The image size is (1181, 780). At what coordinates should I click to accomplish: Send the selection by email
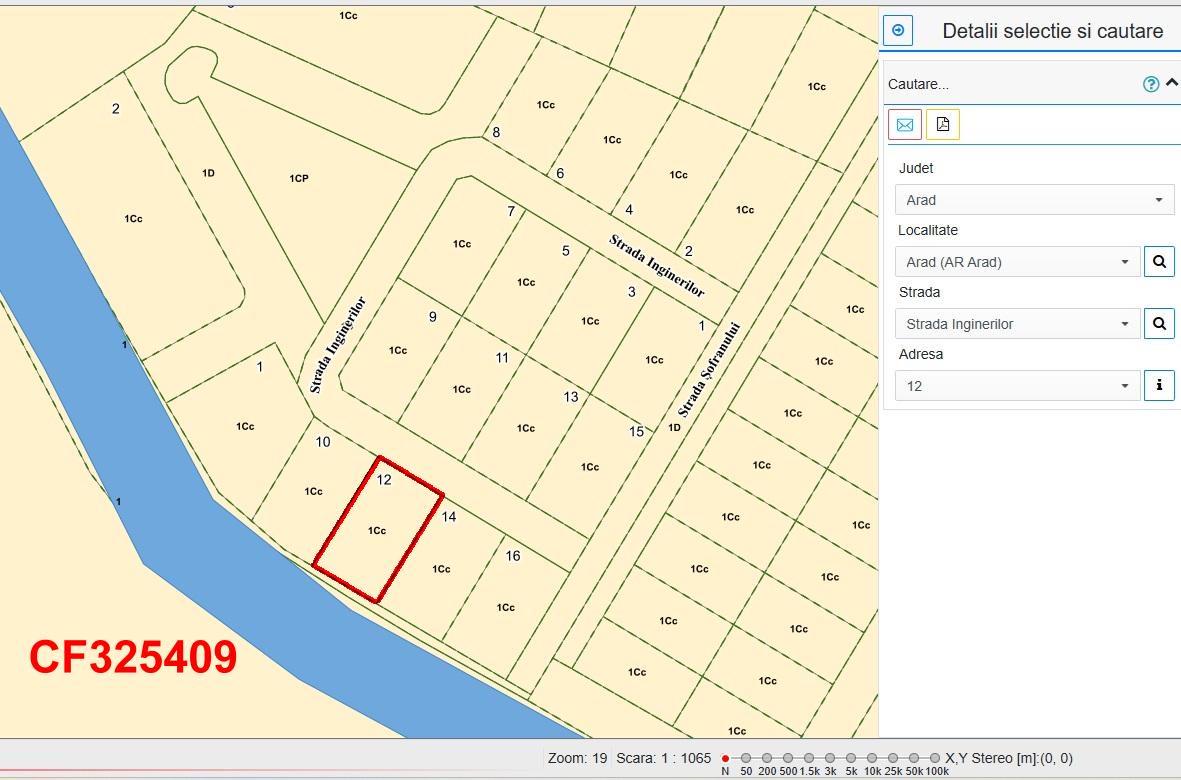(x=905, y=124)
